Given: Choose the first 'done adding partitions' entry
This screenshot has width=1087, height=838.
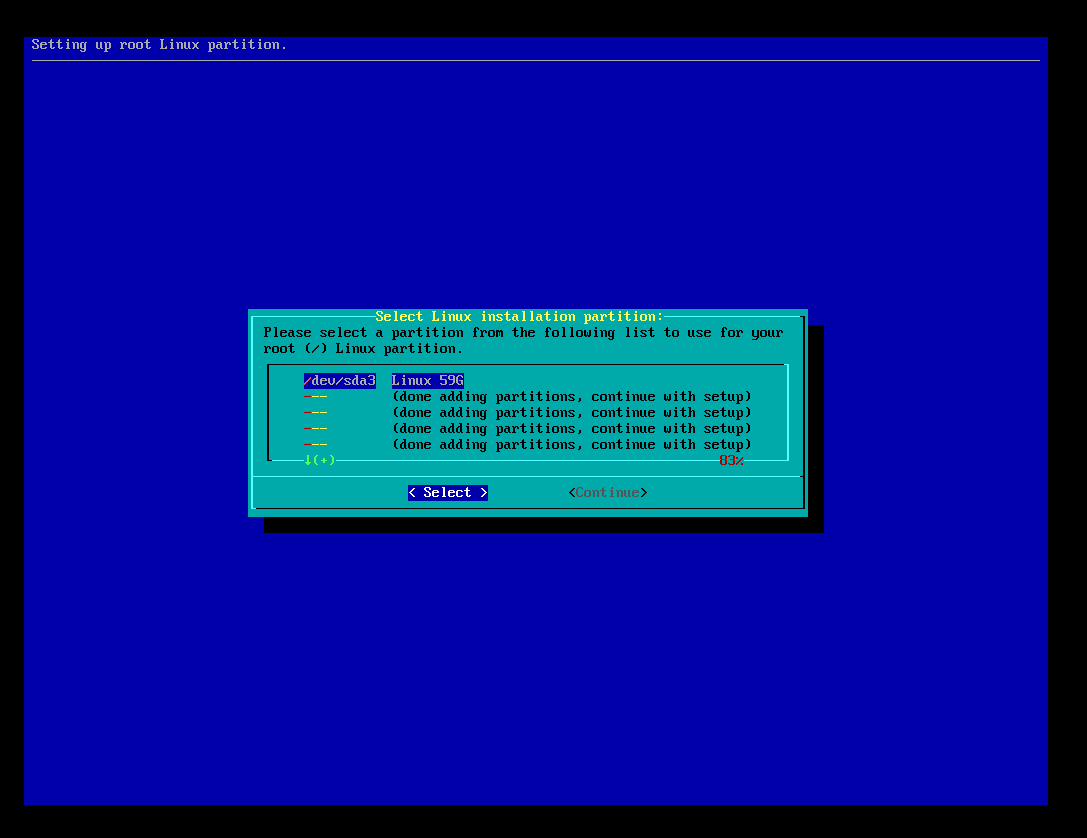Looking at the screenshot, I should point(571,397).
